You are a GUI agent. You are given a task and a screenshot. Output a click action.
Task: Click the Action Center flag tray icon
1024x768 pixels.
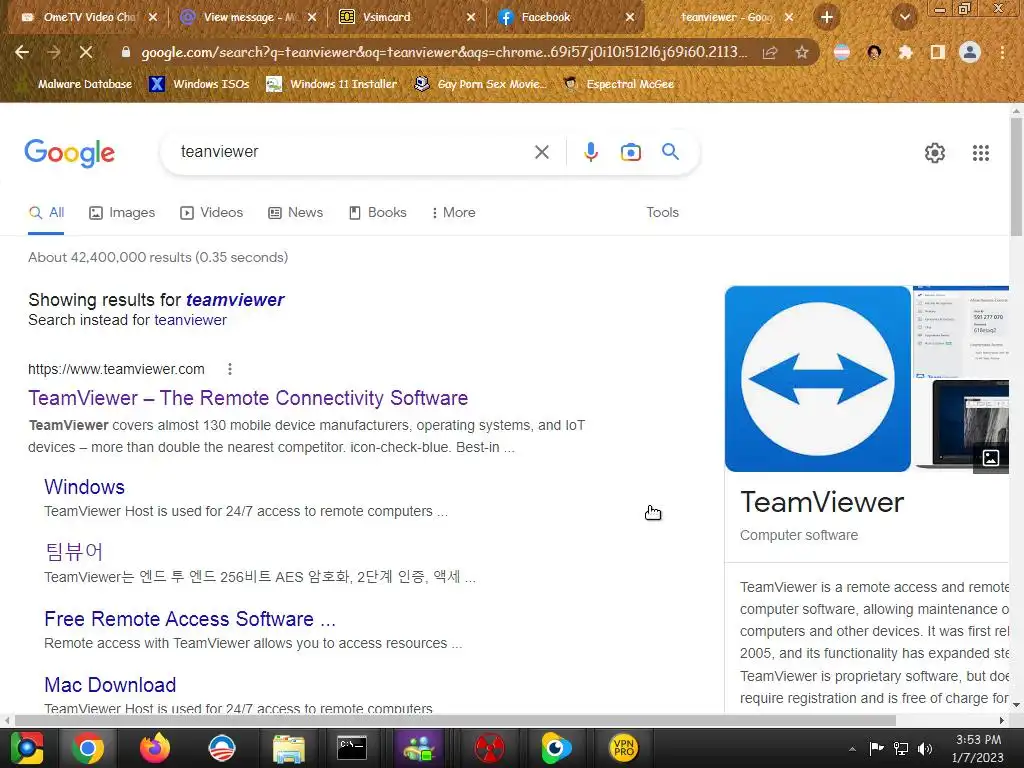pyautogui.click(x=876, y=748)
